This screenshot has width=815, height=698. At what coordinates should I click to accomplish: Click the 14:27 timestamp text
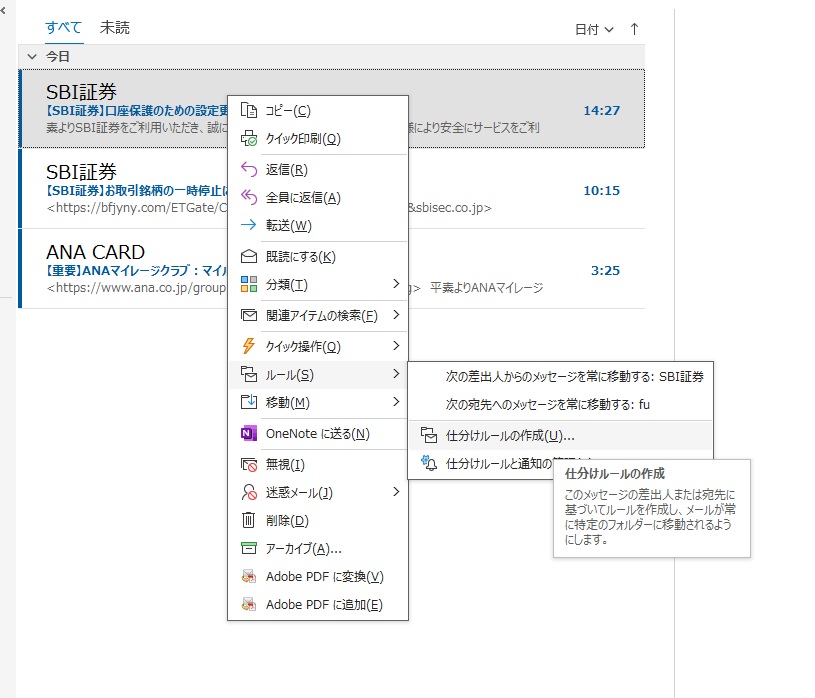(x=601, y=111)
